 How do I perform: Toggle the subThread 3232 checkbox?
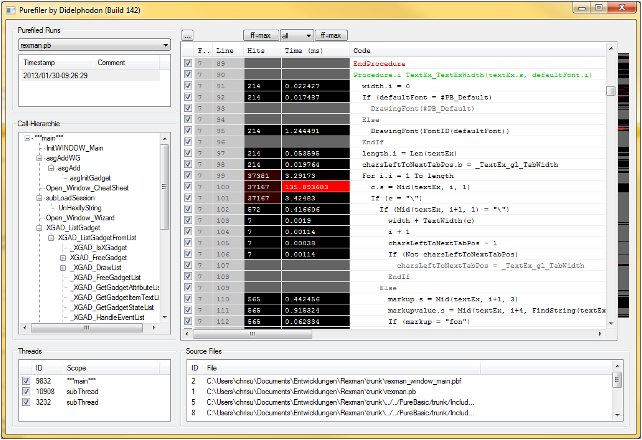click(26, 402)
